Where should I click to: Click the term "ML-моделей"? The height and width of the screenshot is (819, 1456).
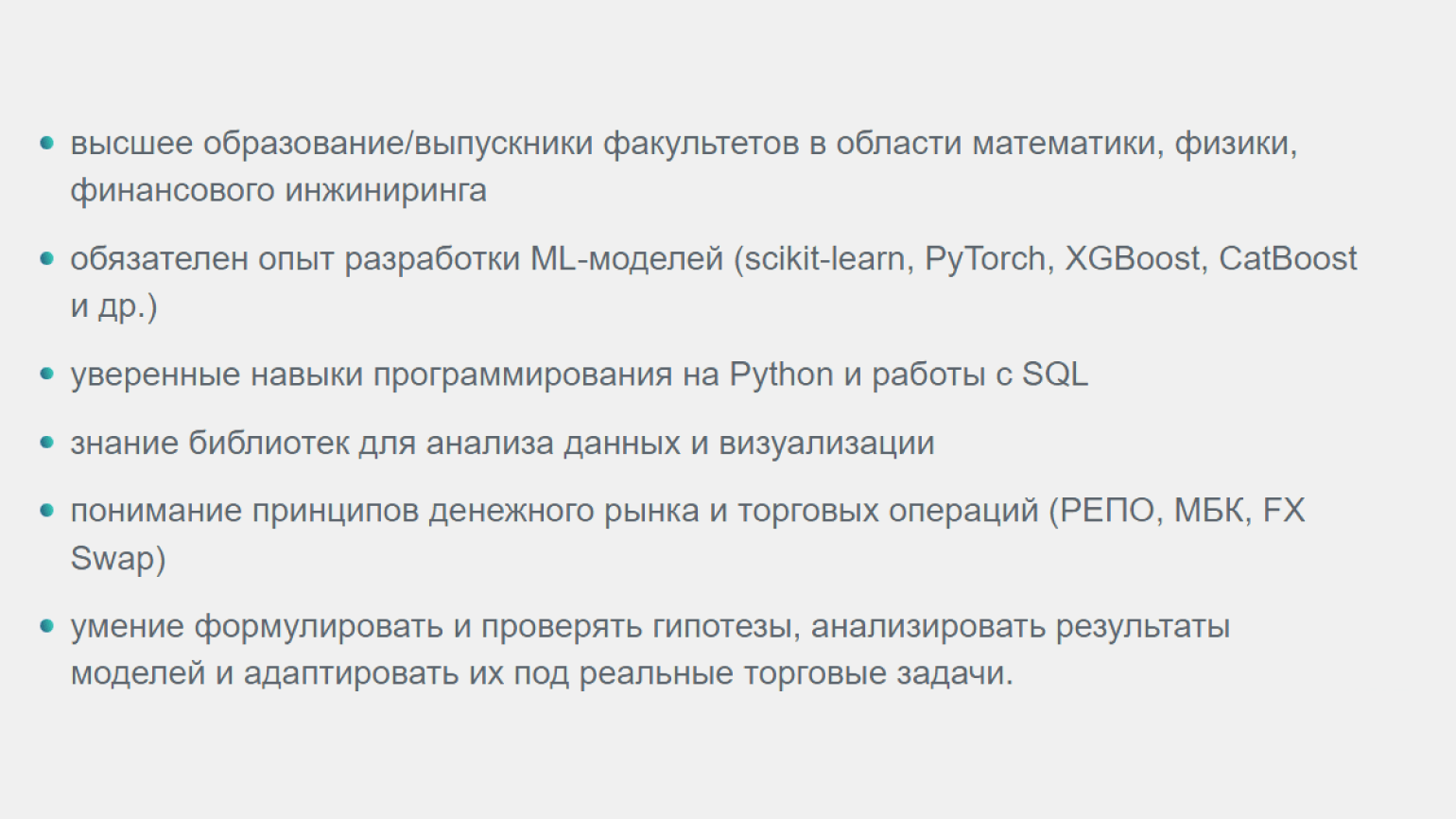627,258
